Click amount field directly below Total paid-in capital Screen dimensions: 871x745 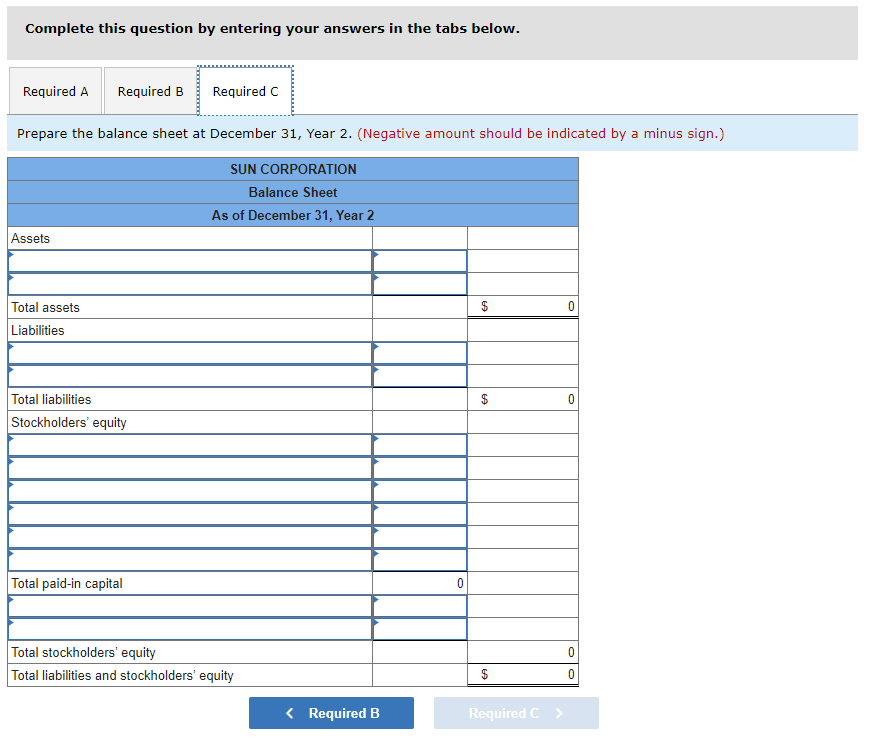point(420,606)
